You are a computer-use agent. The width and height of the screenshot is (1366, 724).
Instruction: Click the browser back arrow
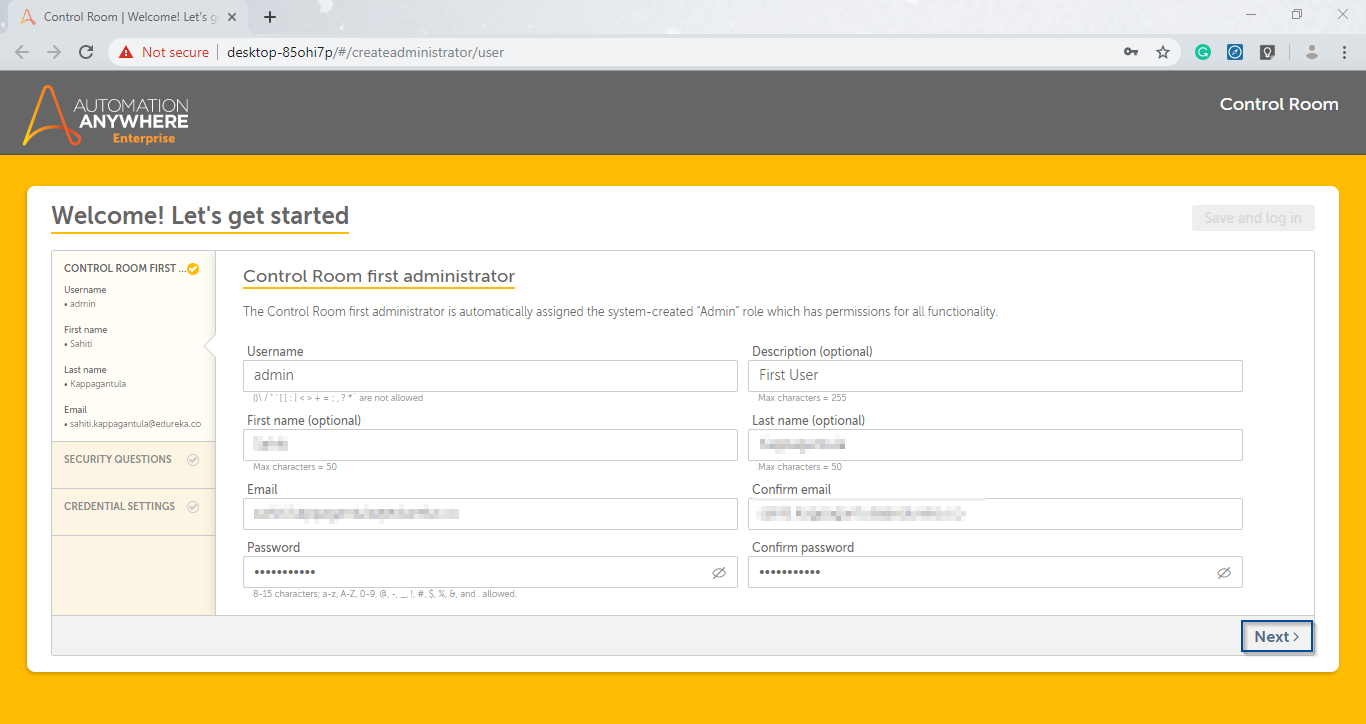22,52
